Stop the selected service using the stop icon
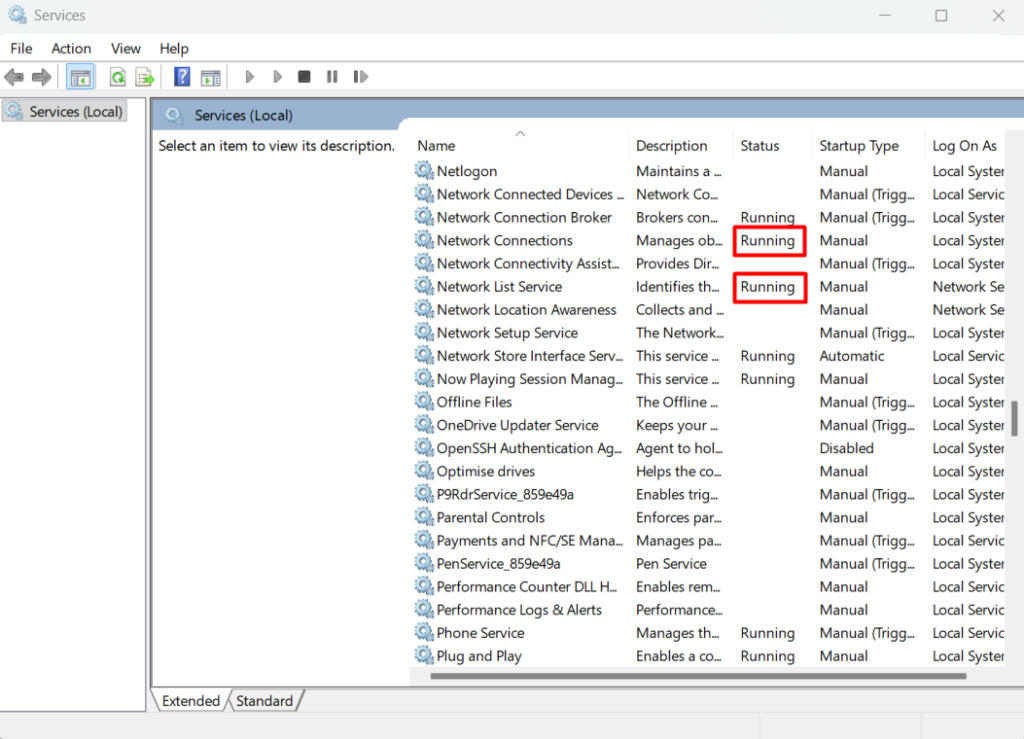1024x739 pixels. click(304, 76)
